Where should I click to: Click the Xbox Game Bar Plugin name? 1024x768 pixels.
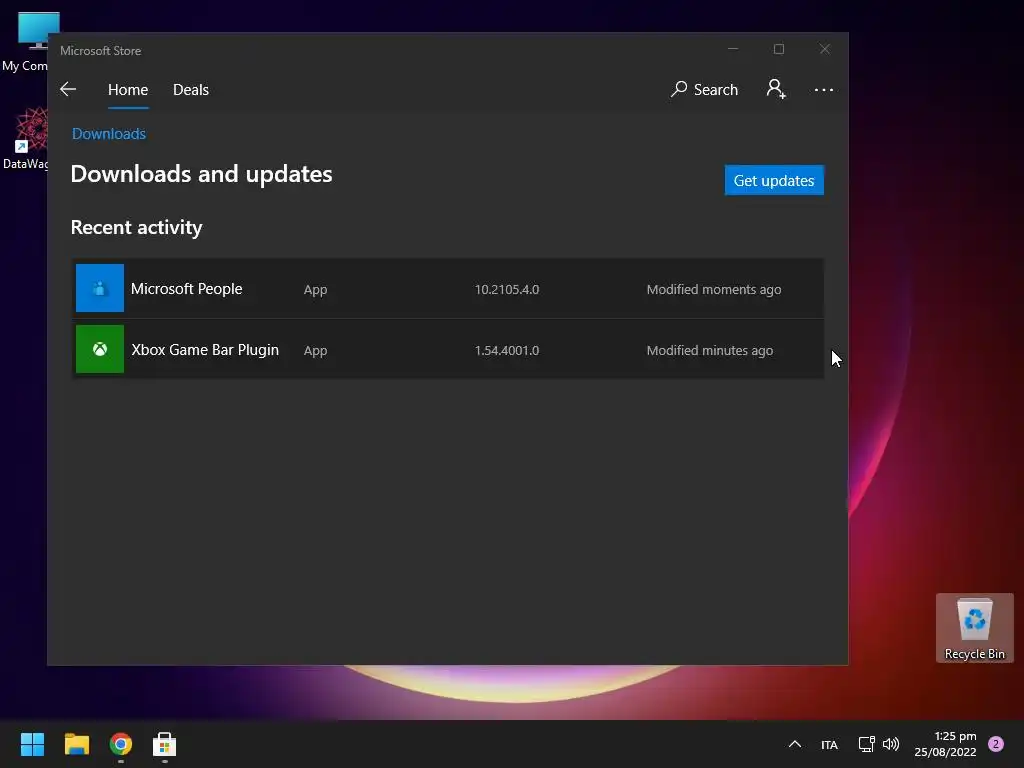pyautogui.click(x=205, y=350)
